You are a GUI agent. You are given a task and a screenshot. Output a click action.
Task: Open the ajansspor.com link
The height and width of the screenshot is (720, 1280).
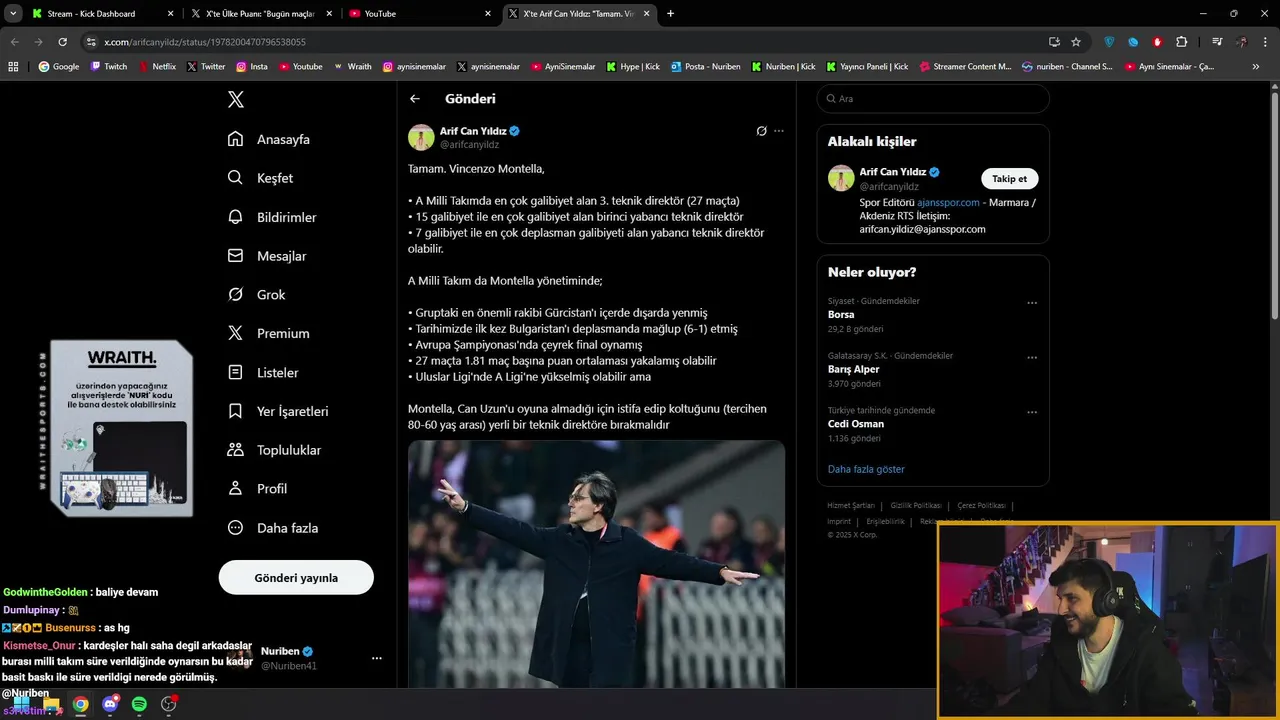[948, 203]
